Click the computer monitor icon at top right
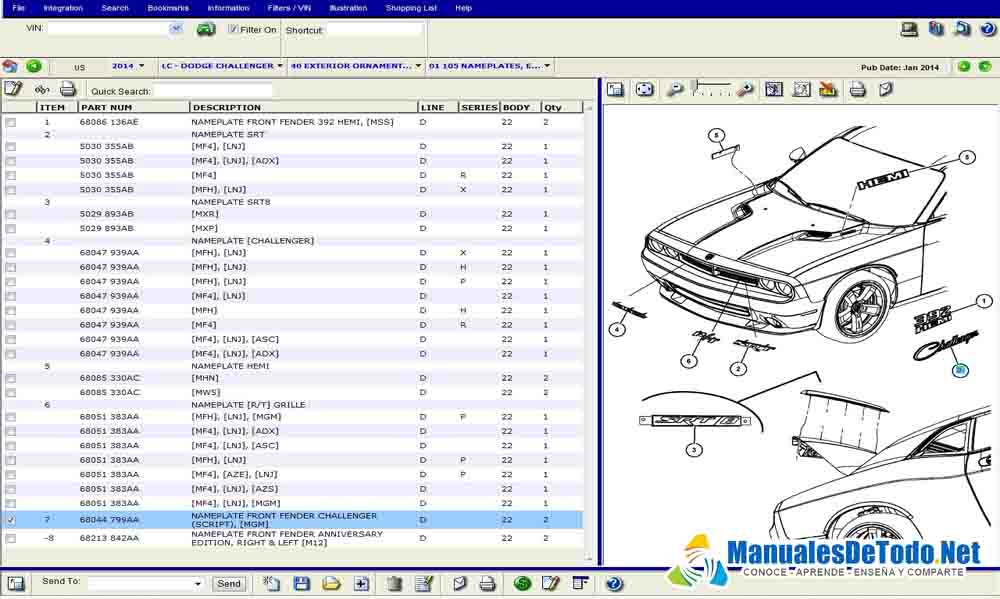Viewport: 1000px width, 599px height. pyautogui.click(x=909, y=29)
